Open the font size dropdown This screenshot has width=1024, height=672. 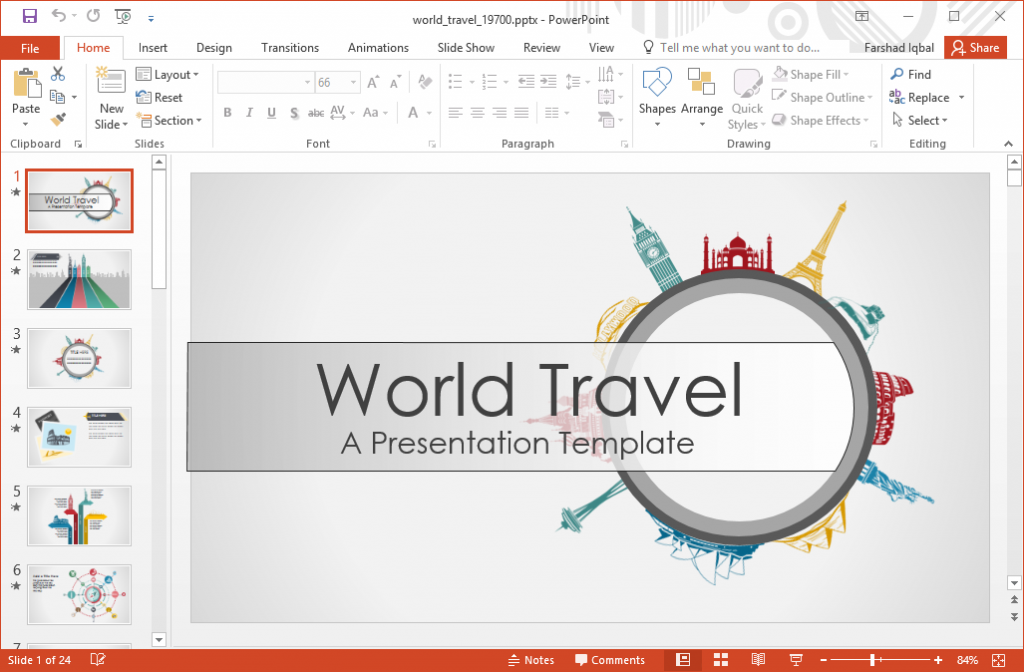tap(352, 82)
